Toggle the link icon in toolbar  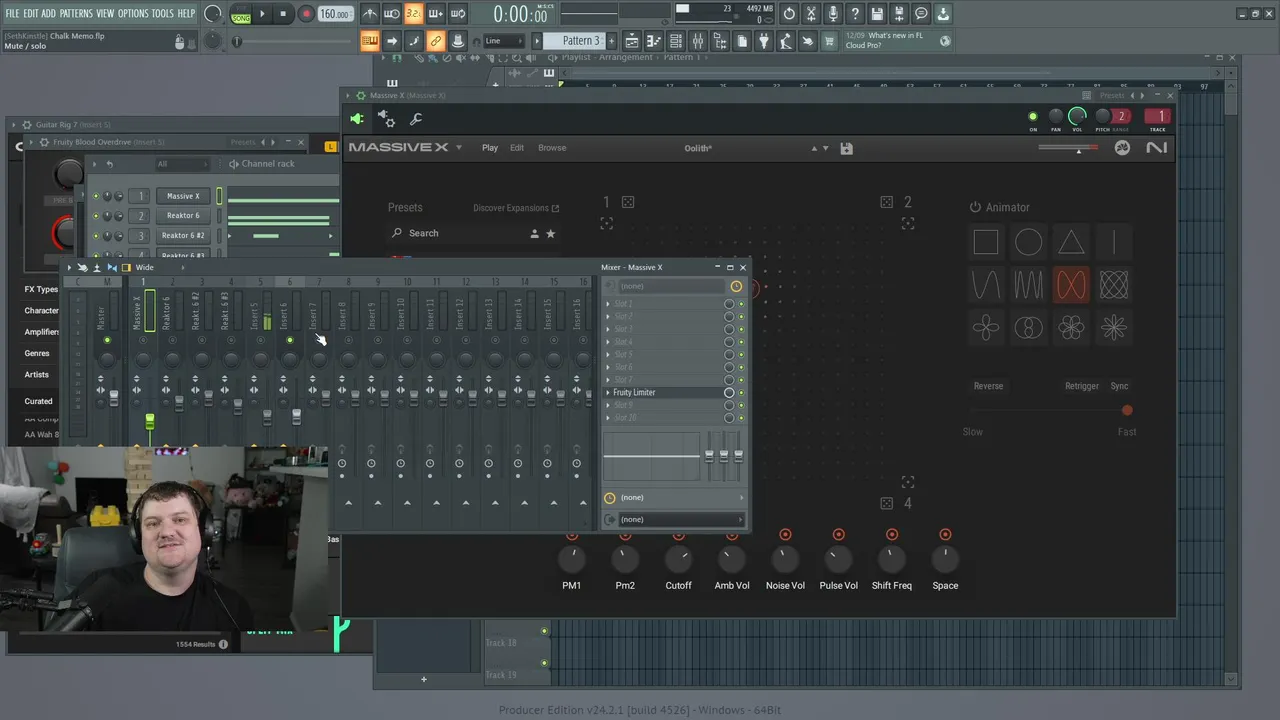point(435,41)
